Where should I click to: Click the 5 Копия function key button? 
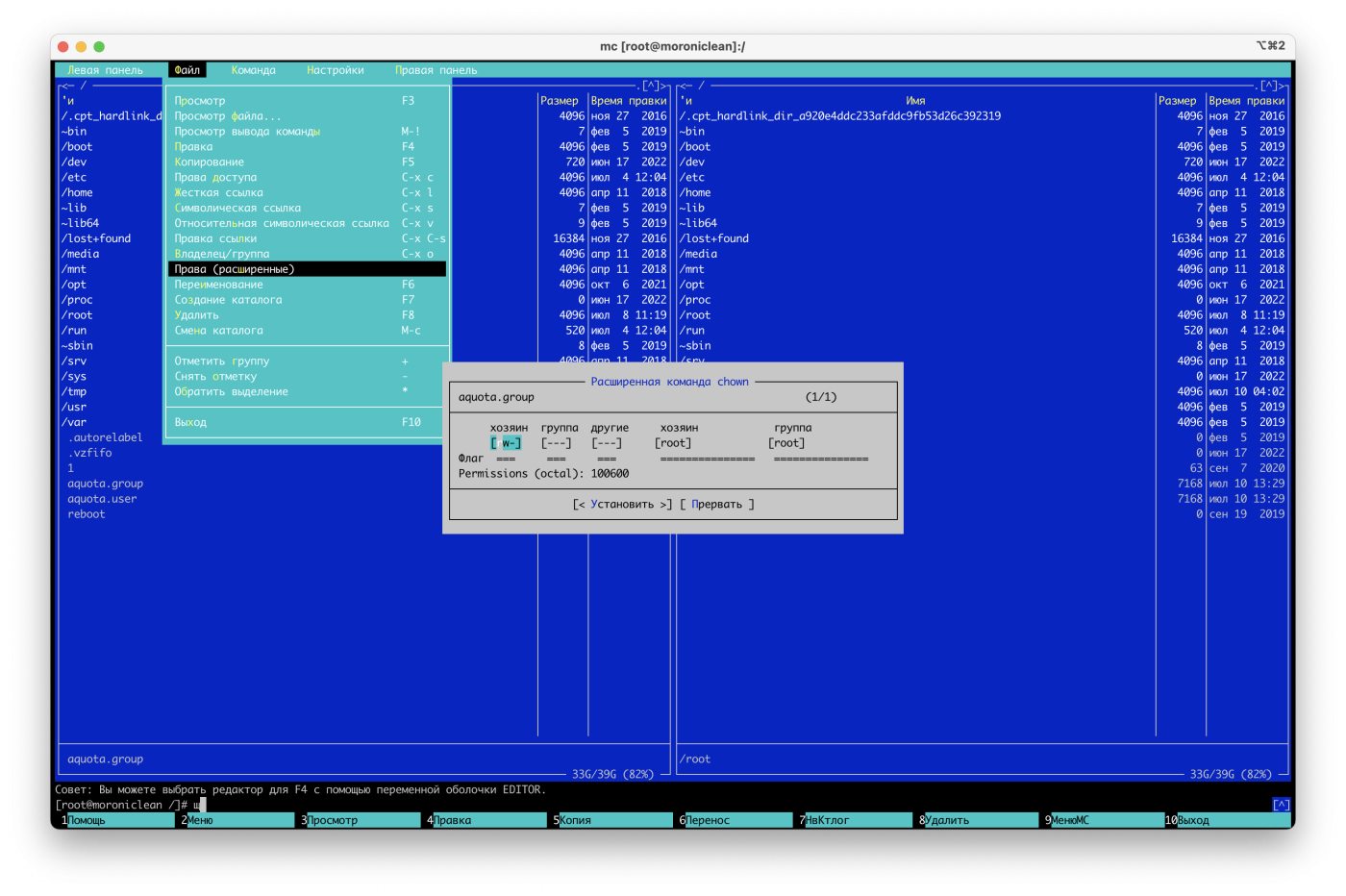point(612,821)
